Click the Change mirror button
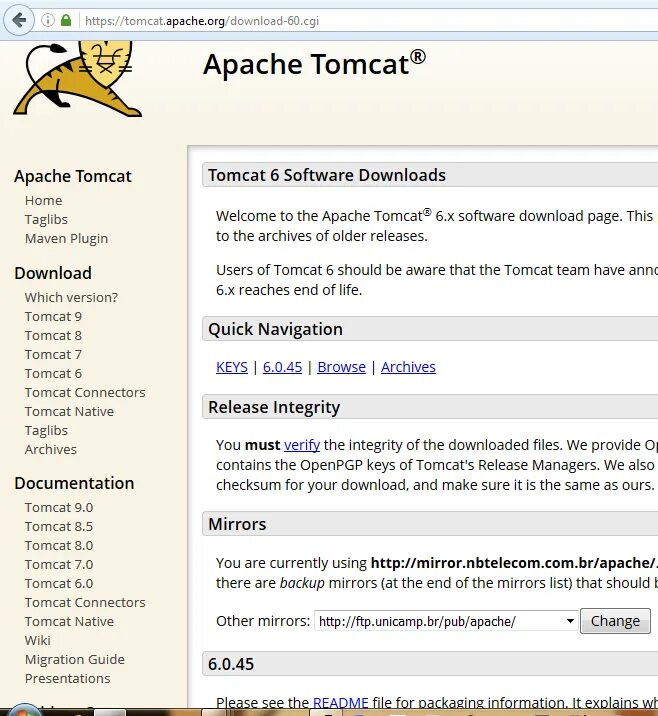658x716 pixels. pos(615,621)
